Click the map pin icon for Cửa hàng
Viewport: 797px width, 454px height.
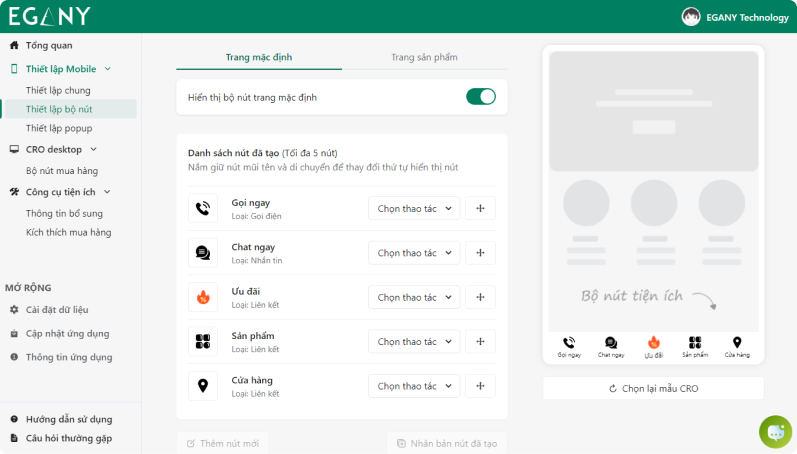(x=203, y=386)
